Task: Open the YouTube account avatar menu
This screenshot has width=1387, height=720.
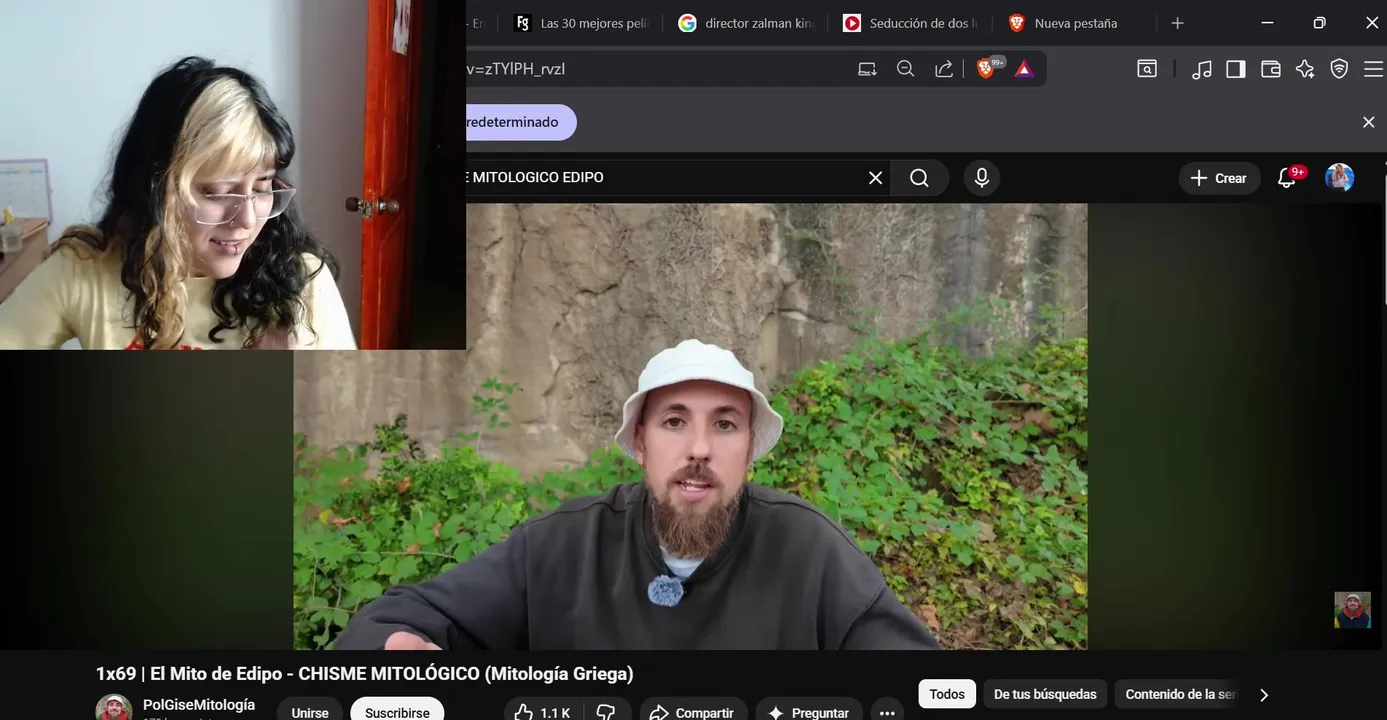Action: 1339,178
